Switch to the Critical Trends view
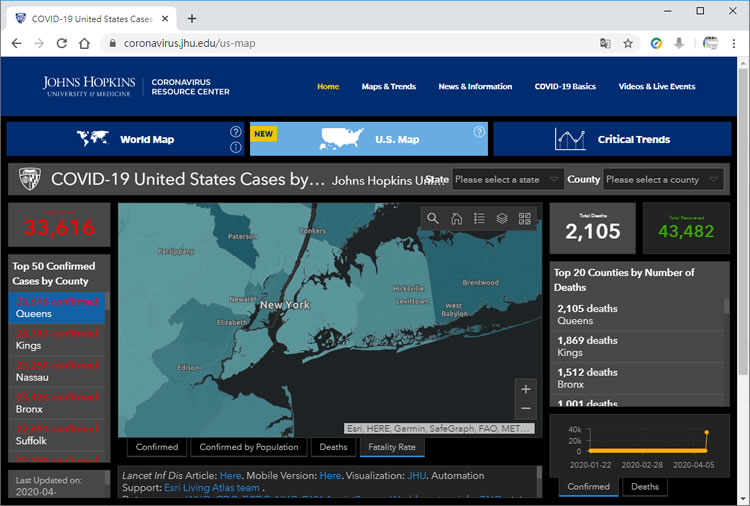 612,139
